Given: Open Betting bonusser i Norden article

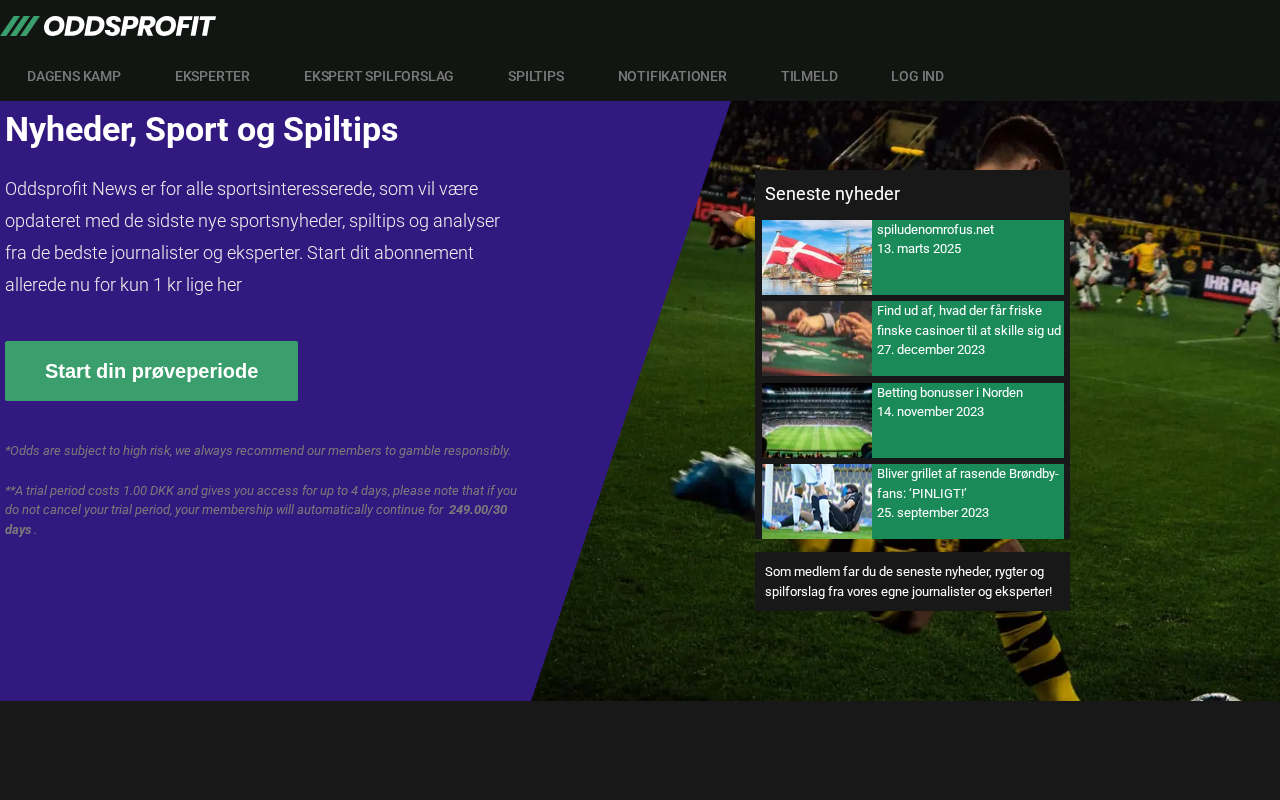Looking at the screenshot, I should coord(950,393).
